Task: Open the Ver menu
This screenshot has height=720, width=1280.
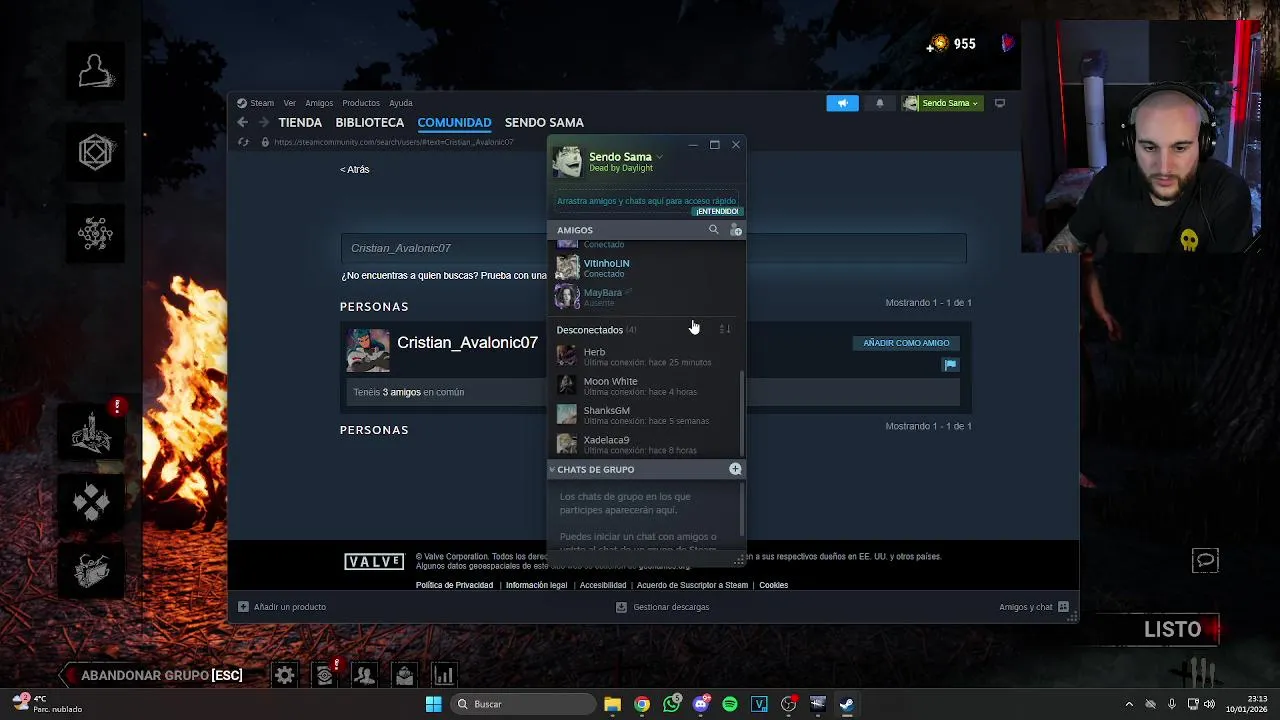Action: (x=289, y=103)
